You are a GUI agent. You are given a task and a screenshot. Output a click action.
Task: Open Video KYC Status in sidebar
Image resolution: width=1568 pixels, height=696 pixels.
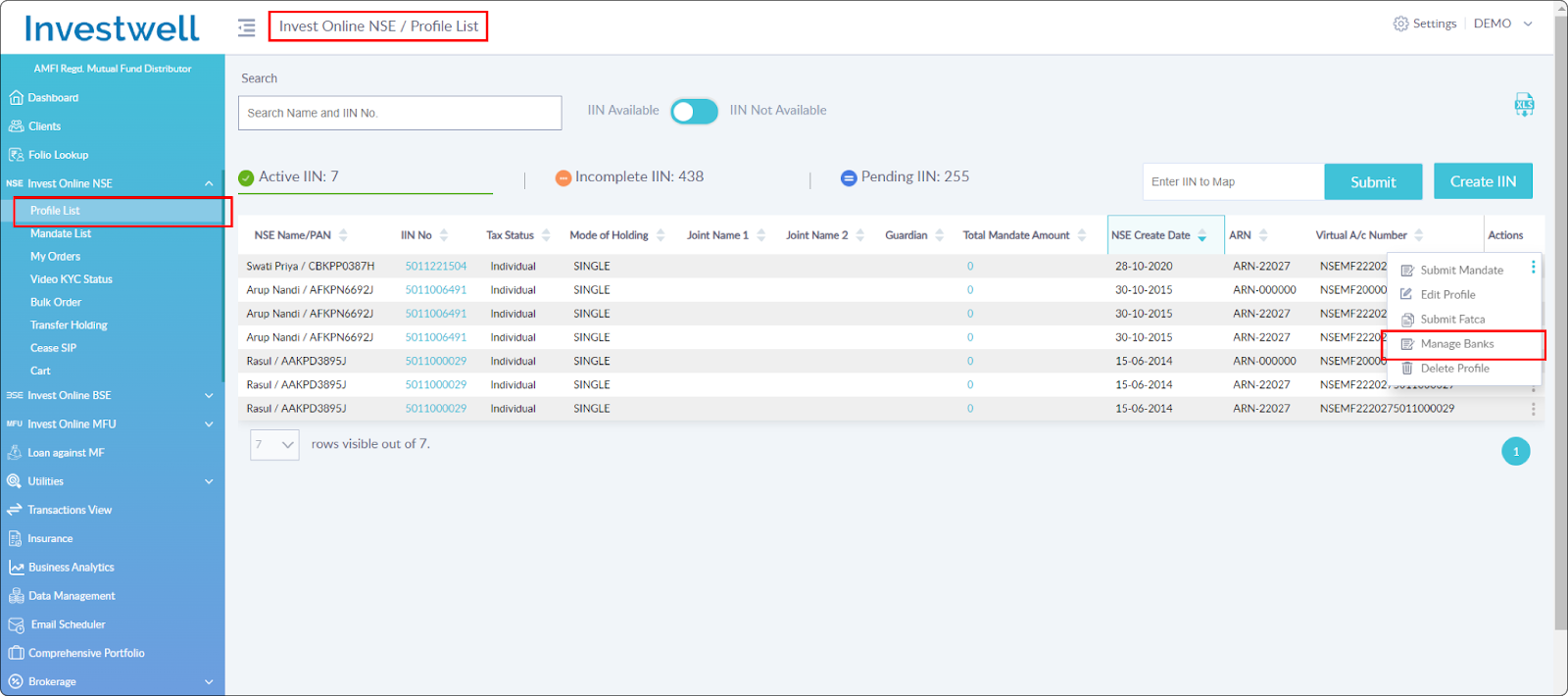pyautogui.click(x=71, y=279)
